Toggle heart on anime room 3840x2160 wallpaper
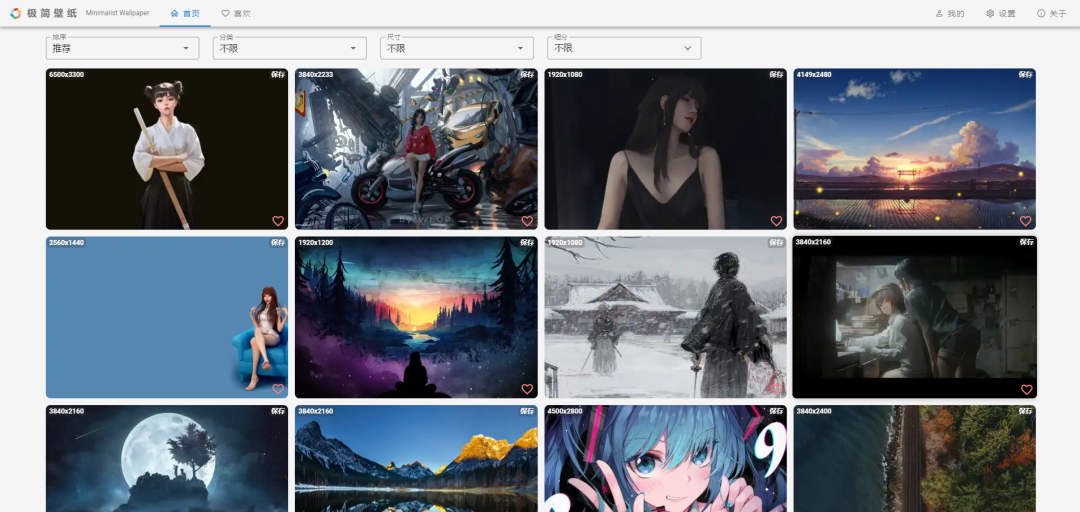 click(1026, 389)
